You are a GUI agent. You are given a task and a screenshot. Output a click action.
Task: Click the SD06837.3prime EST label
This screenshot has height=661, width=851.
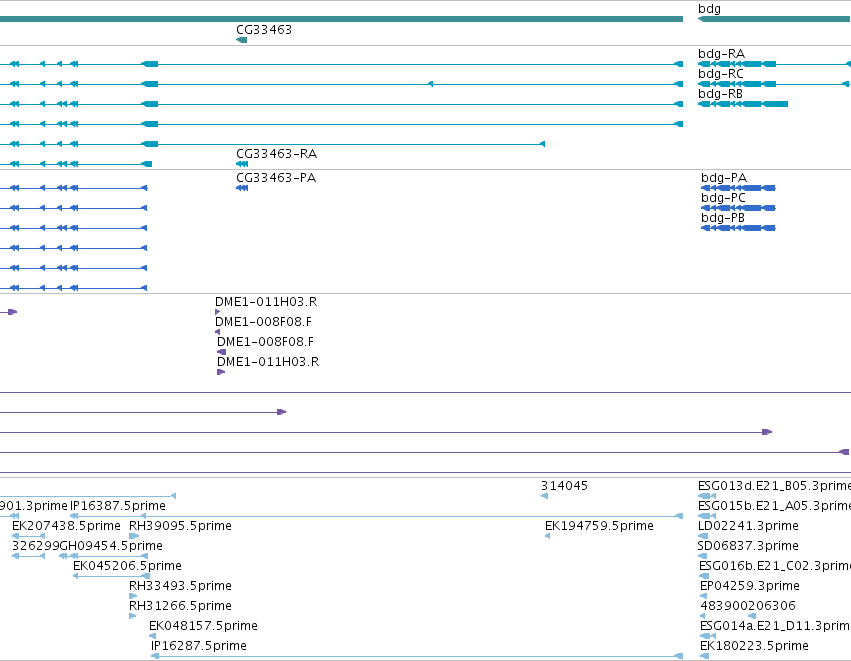pyautogui.click(x=748, y=546)
